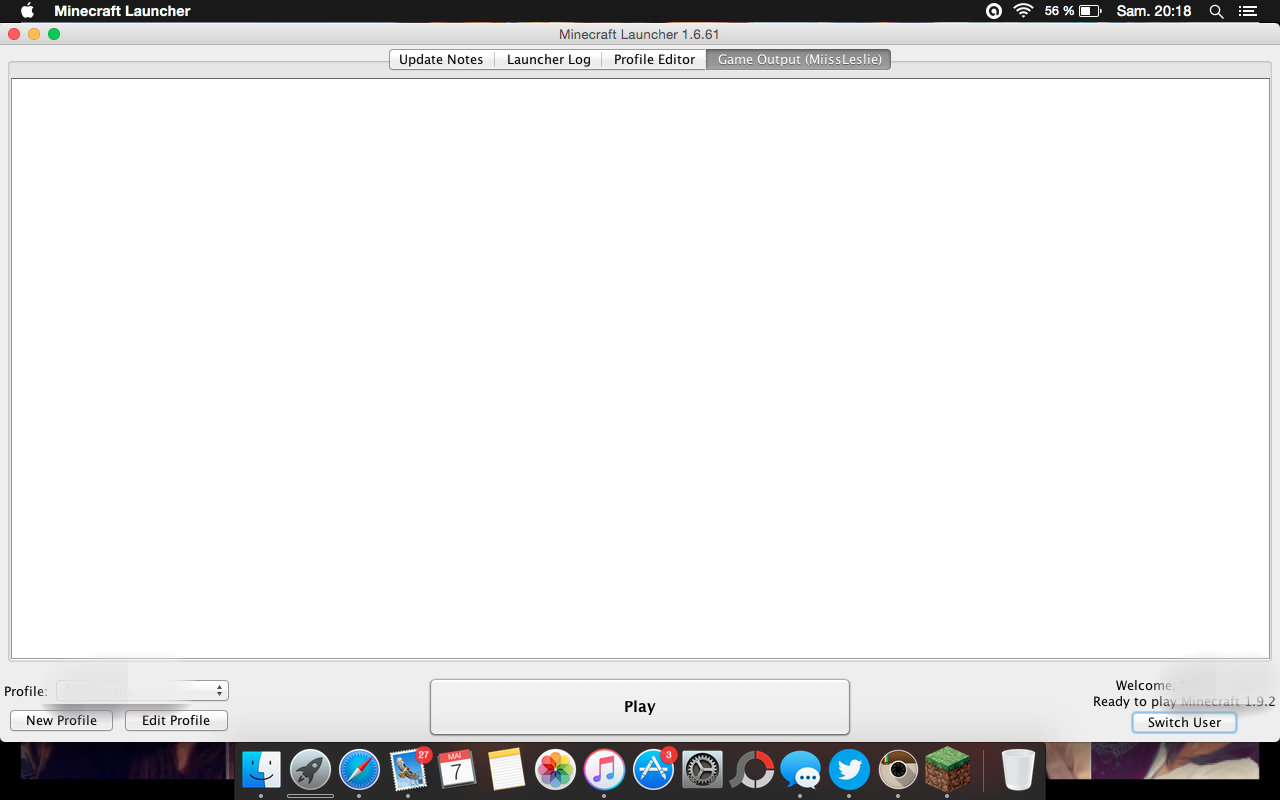Screen dimensions: 1280x800
Task: Click the battery status icon
Action: [1091, 11]
